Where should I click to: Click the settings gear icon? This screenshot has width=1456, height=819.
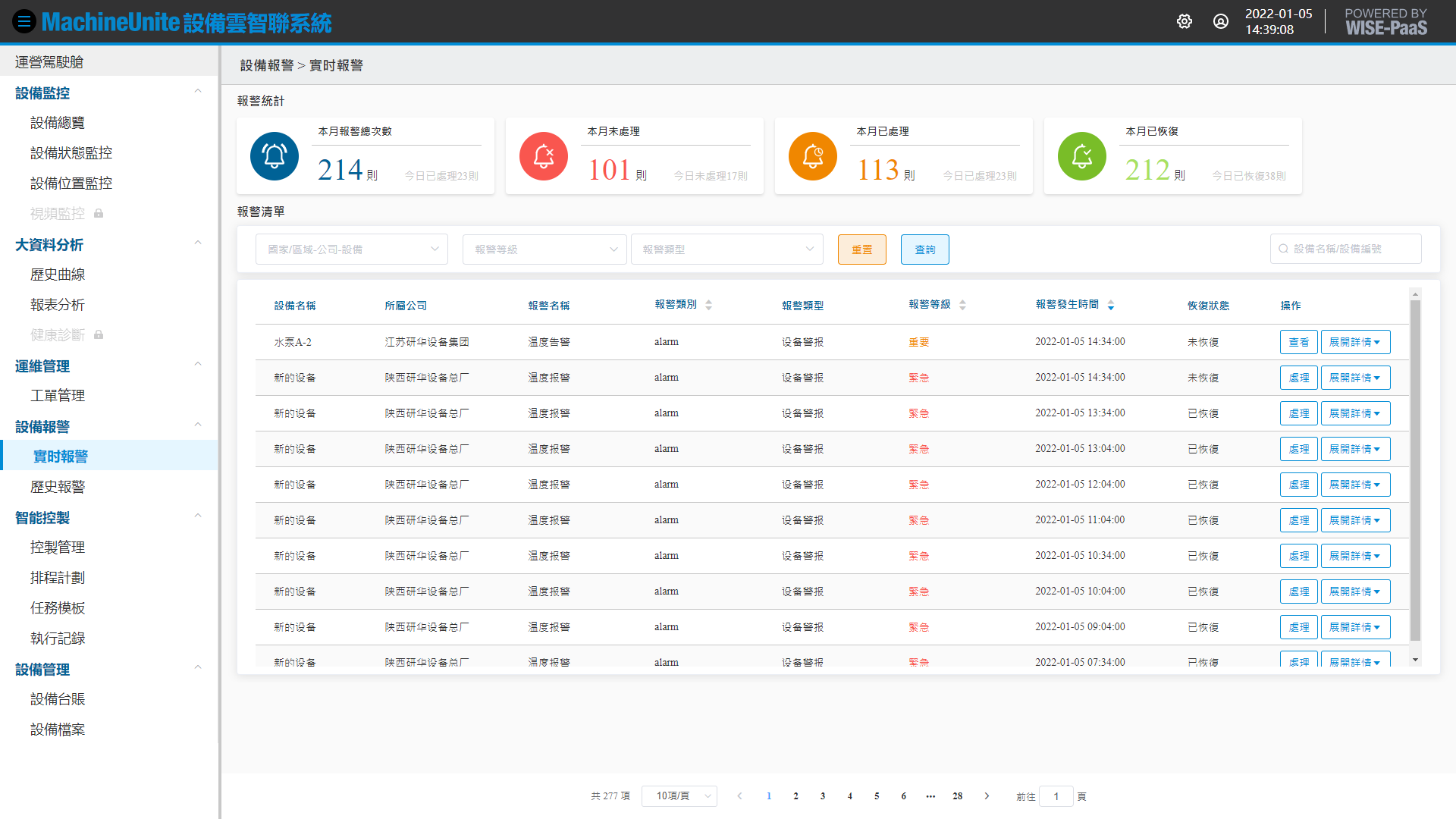point(1185,21)
